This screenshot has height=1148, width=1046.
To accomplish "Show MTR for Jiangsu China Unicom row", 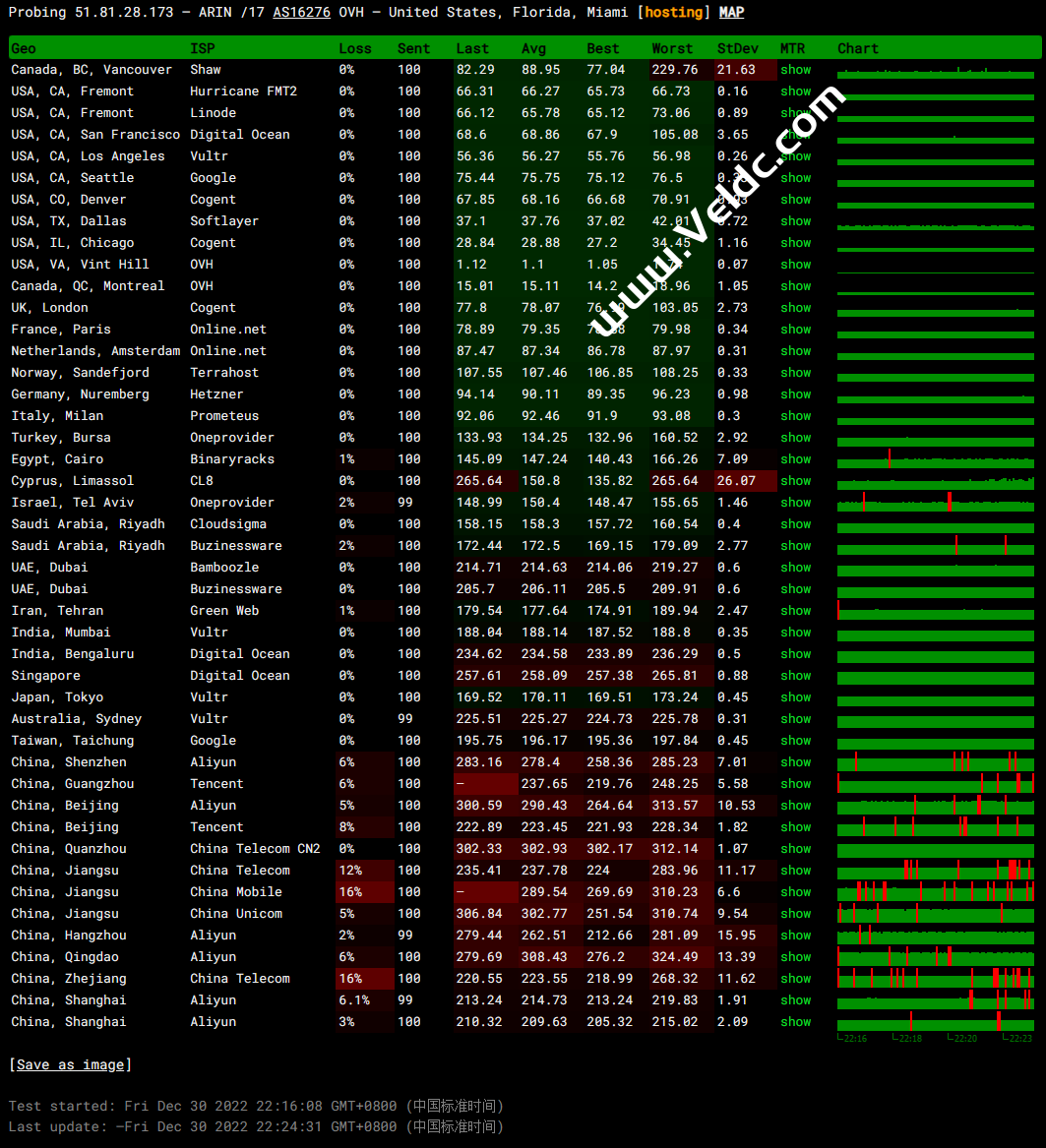I will 795,914.
